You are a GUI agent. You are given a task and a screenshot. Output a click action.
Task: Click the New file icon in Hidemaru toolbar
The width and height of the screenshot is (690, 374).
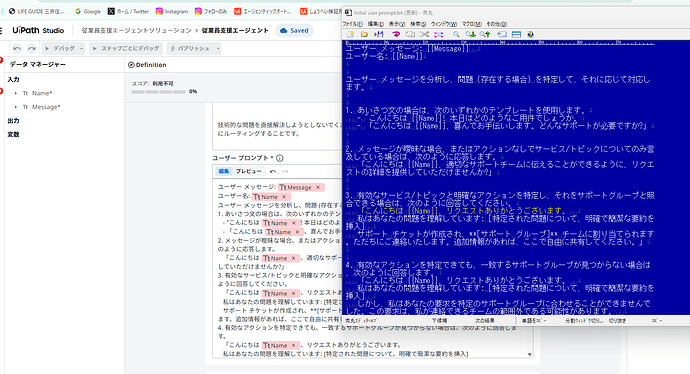point(350,34)
